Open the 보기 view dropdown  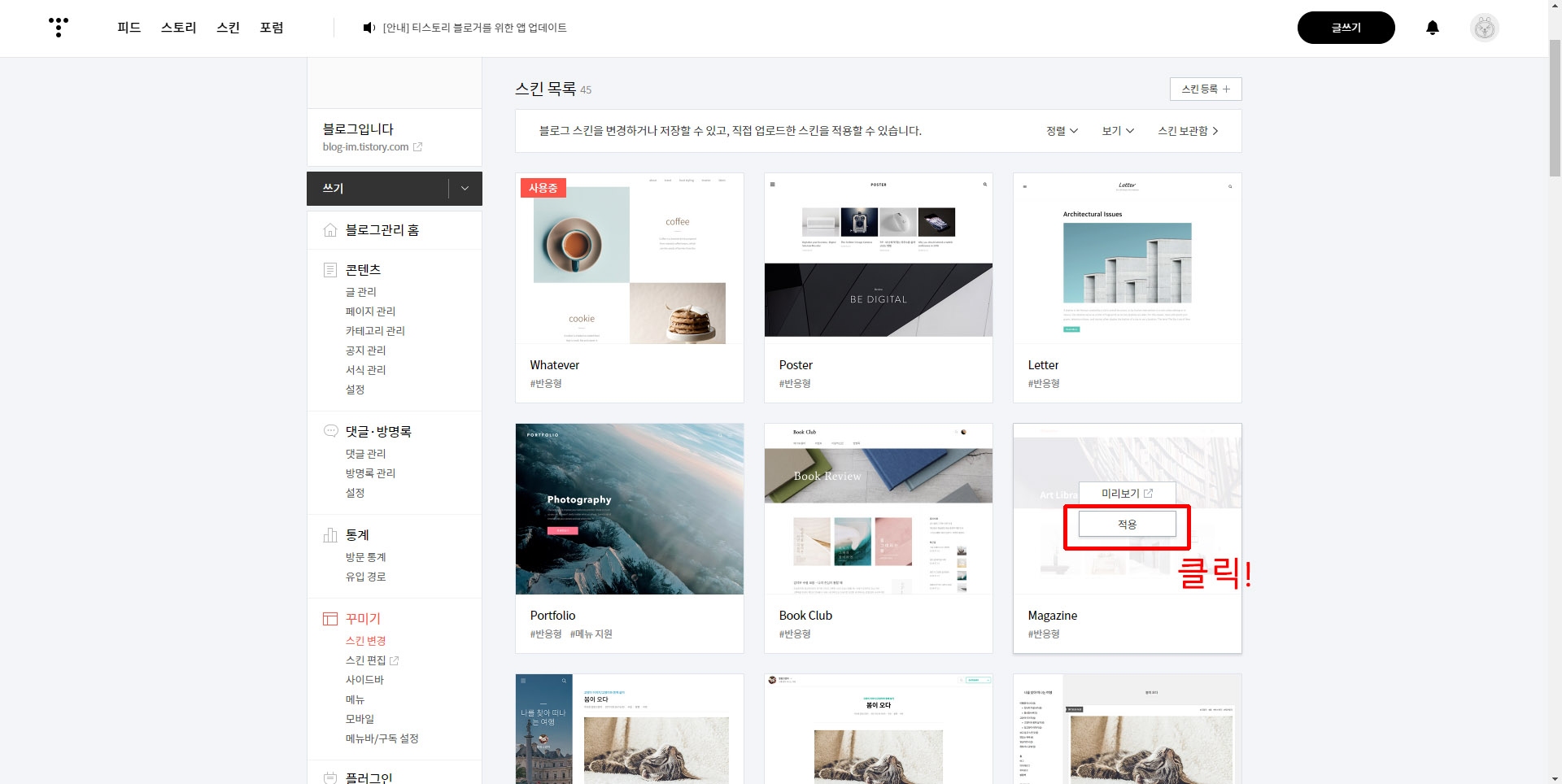point(1118,131)
